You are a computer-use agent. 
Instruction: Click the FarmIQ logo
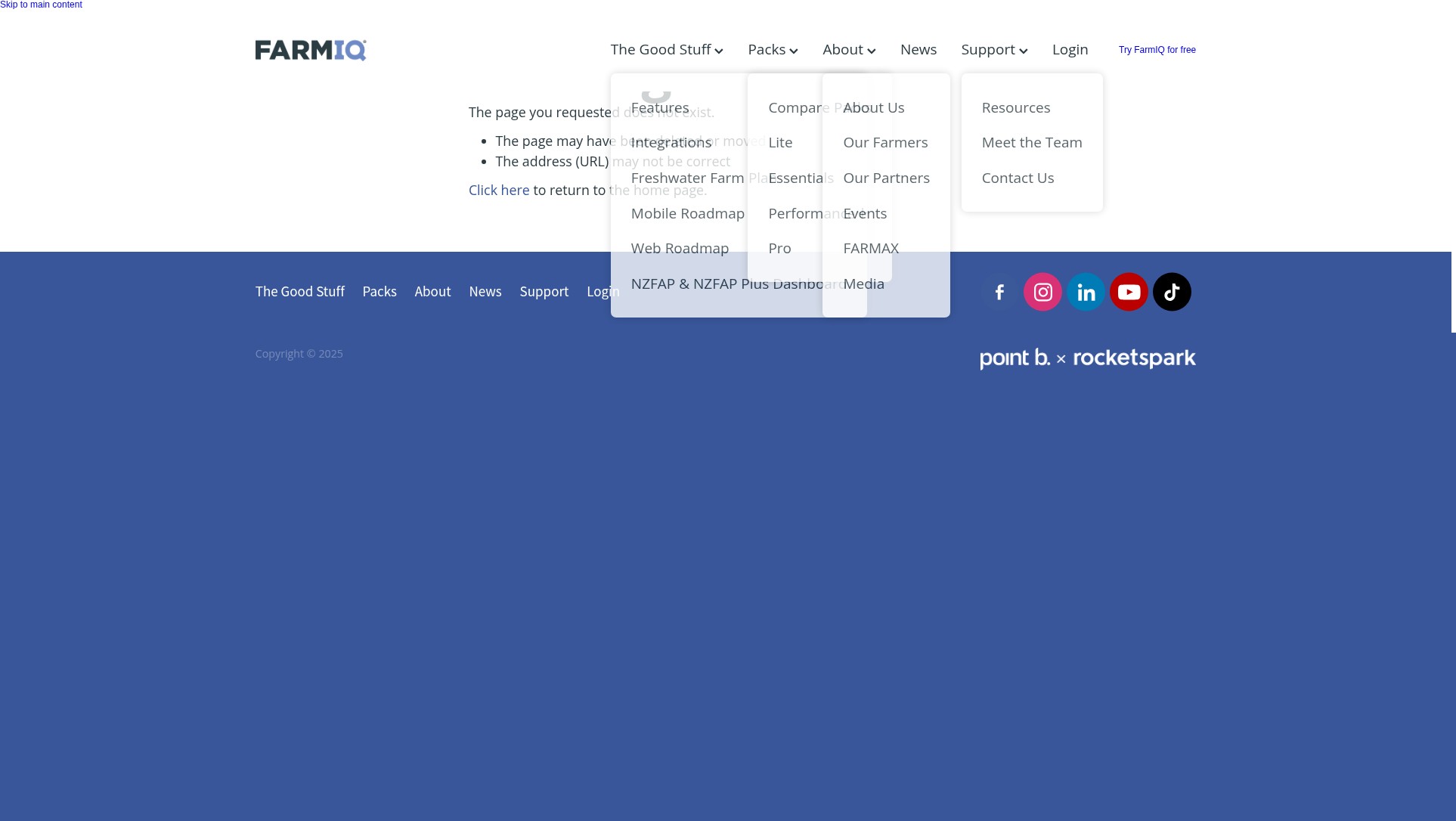coord(311,50)
